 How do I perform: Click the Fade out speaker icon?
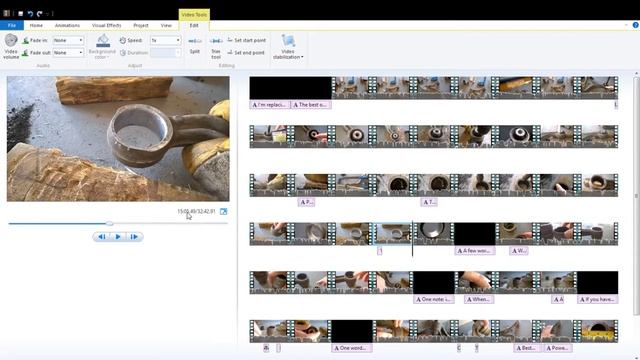(x=26, y=53)
